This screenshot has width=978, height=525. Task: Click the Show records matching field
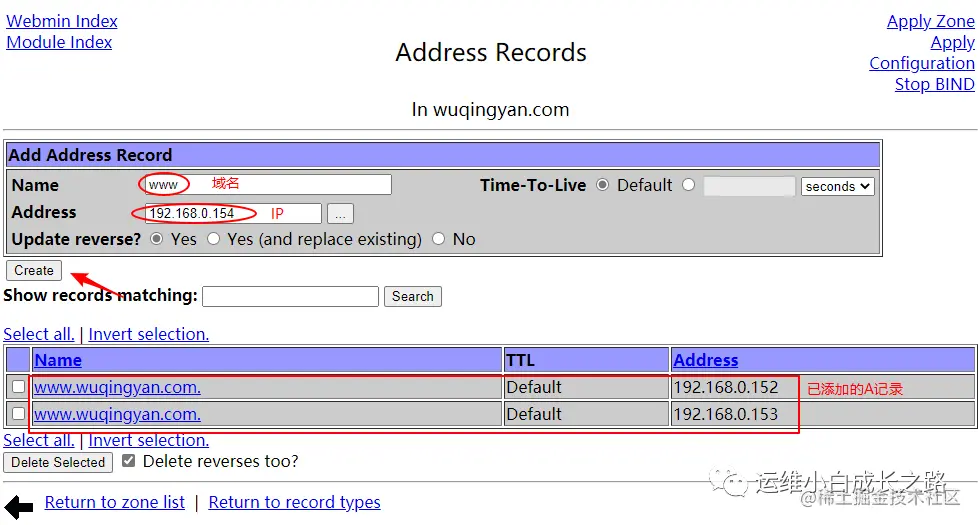point(291,296)
